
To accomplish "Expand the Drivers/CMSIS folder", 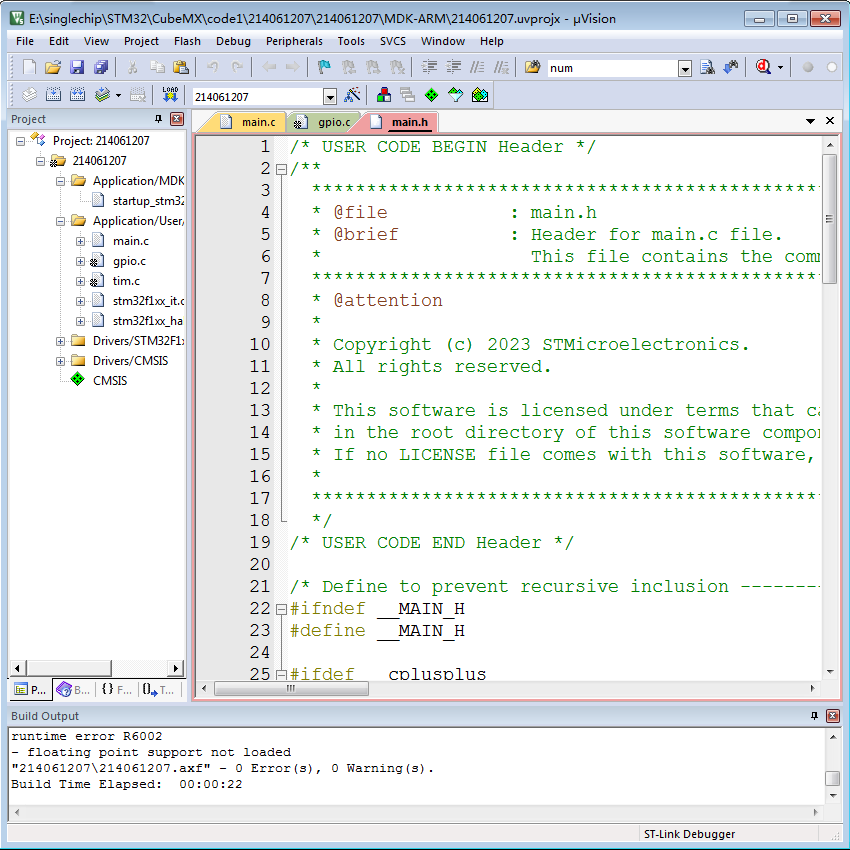I will point(60,362).
